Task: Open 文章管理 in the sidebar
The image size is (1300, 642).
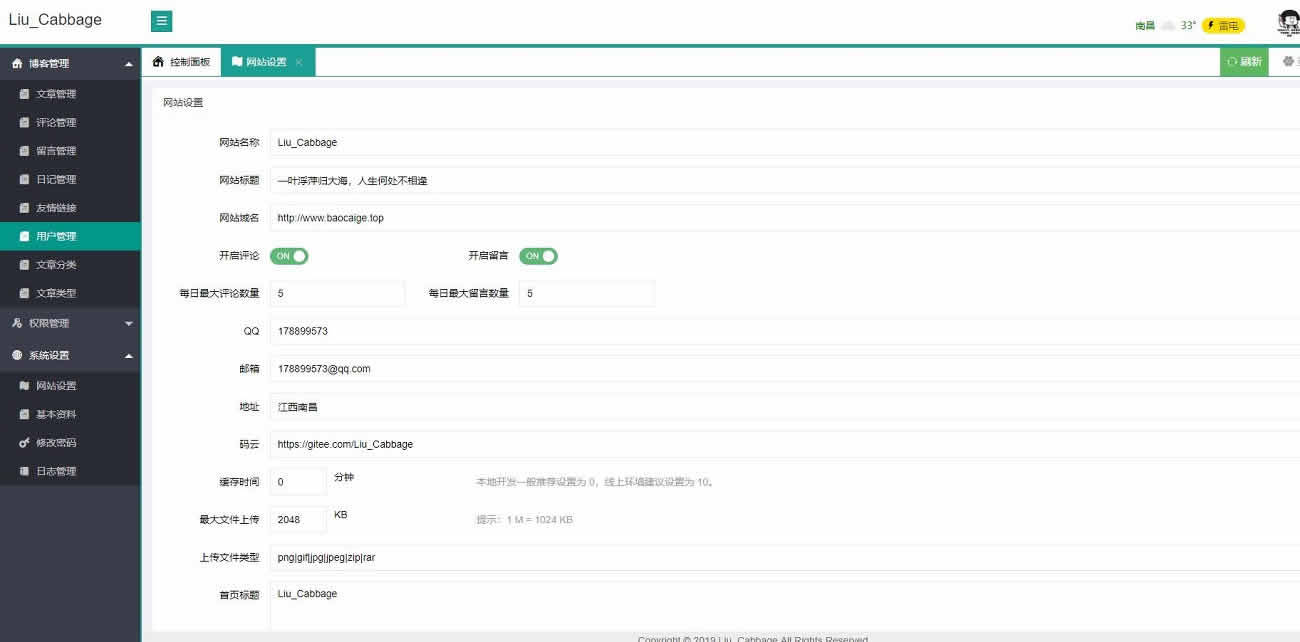Action: tap(56, 94)
